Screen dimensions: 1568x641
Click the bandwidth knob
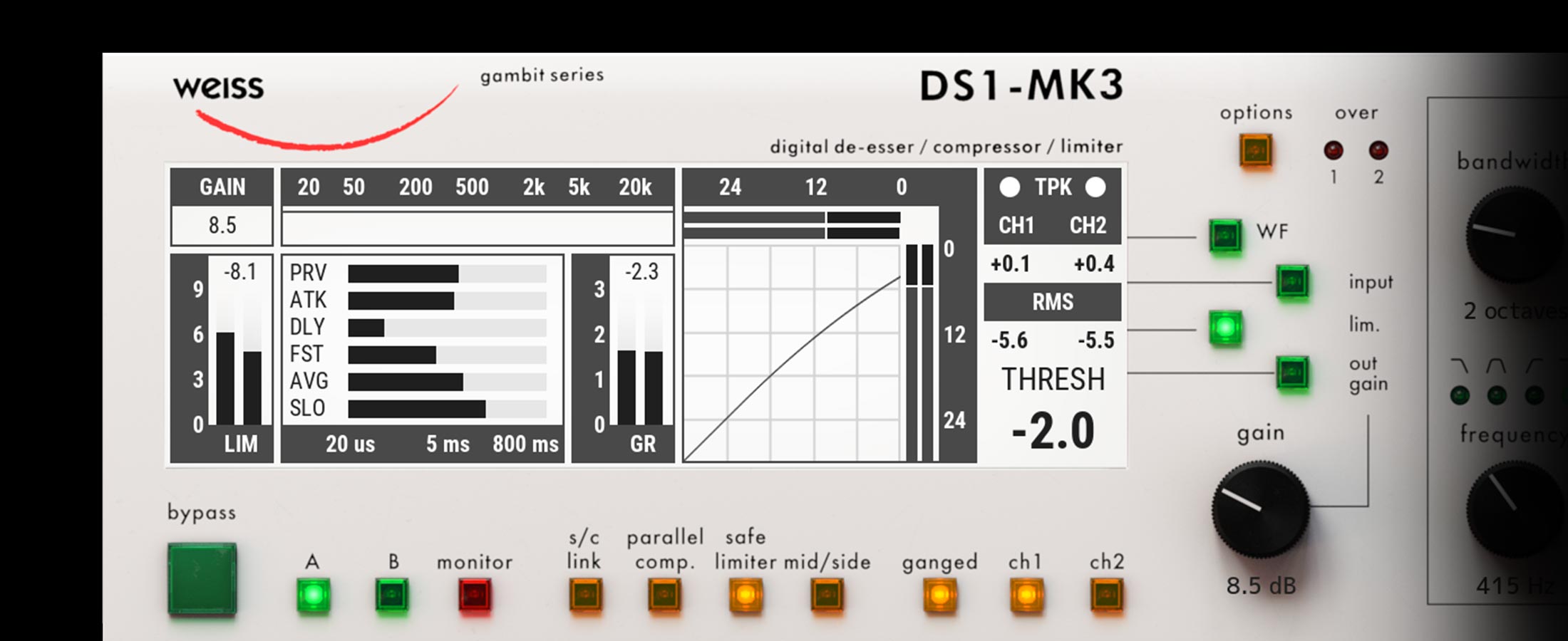(x=1515, y=235)
